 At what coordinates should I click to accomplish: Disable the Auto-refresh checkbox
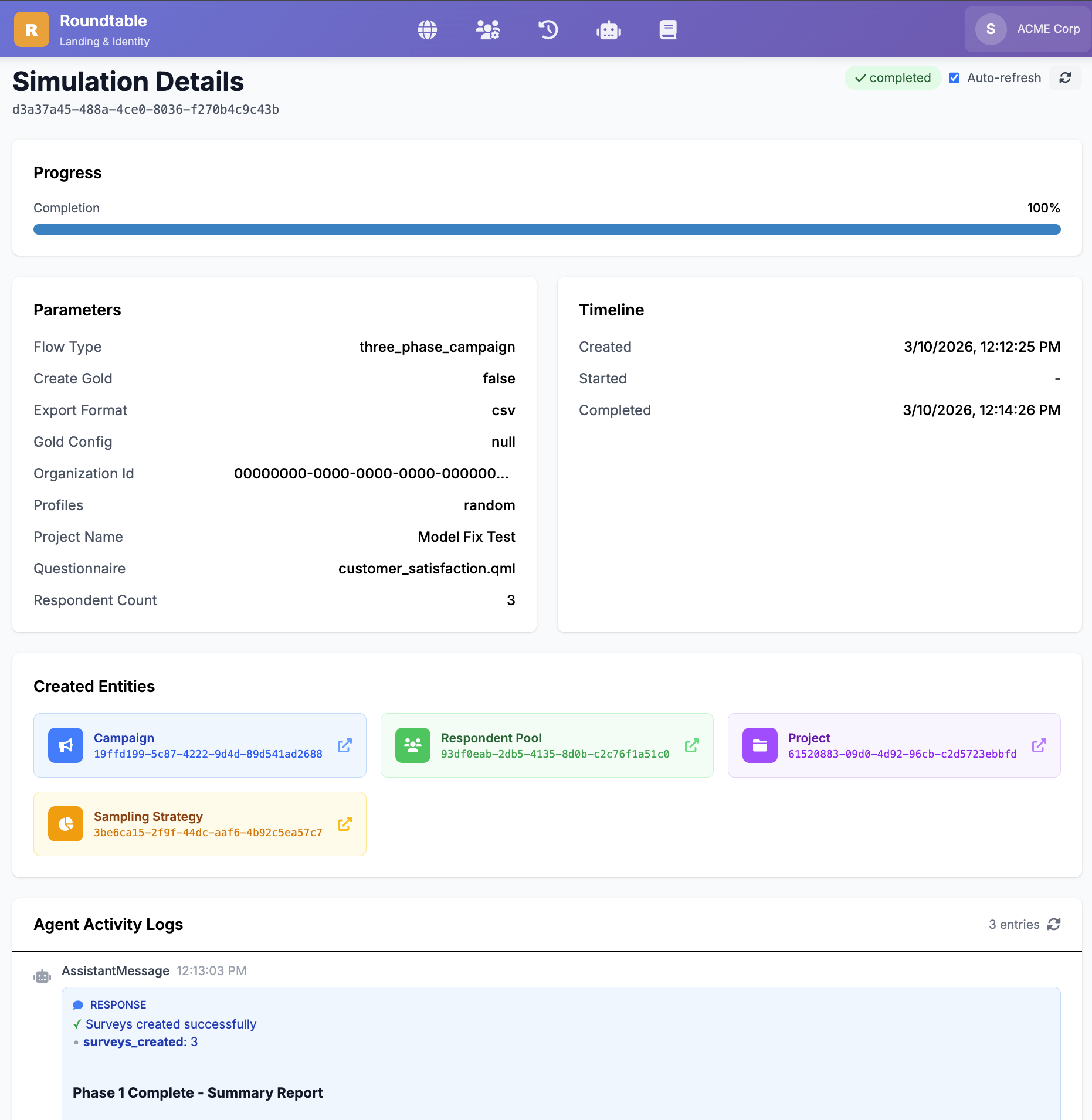pos(954,78)
